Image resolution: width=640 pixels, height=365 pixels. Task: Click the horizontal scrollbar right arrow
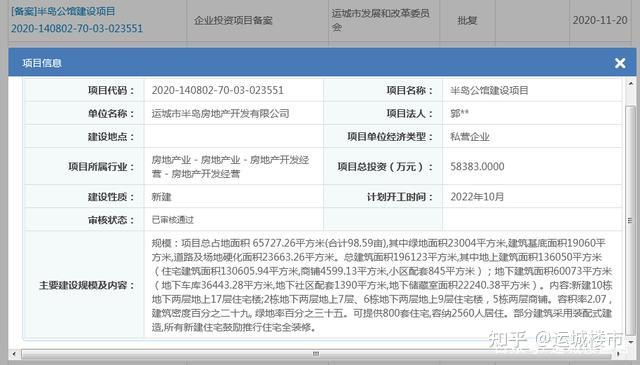[x=618, y=354]
